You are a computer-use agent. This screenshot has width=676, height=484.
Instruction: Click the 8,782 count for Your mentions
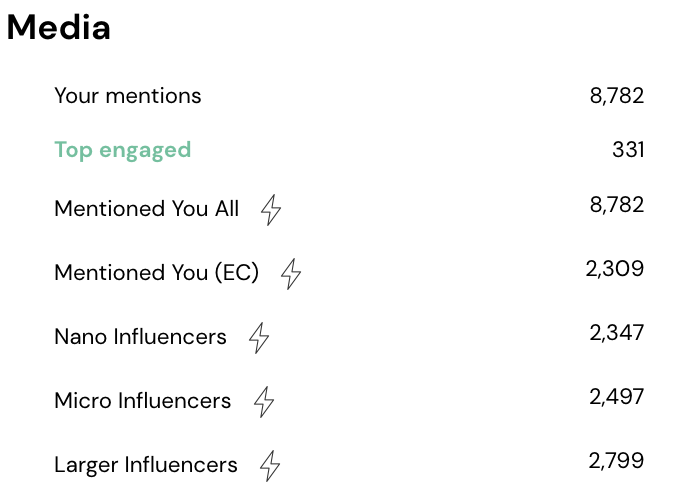coord(617,96)
